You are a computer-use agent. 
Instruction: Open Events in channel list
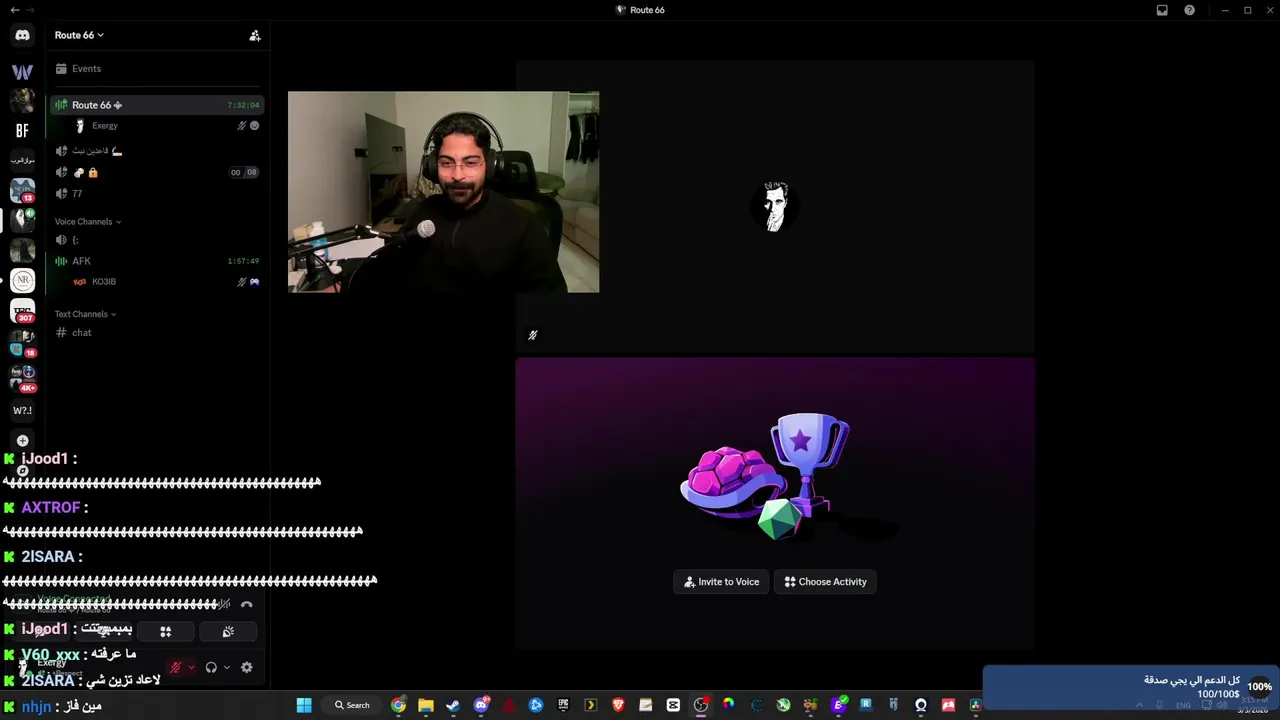click(x=157, y=69)
